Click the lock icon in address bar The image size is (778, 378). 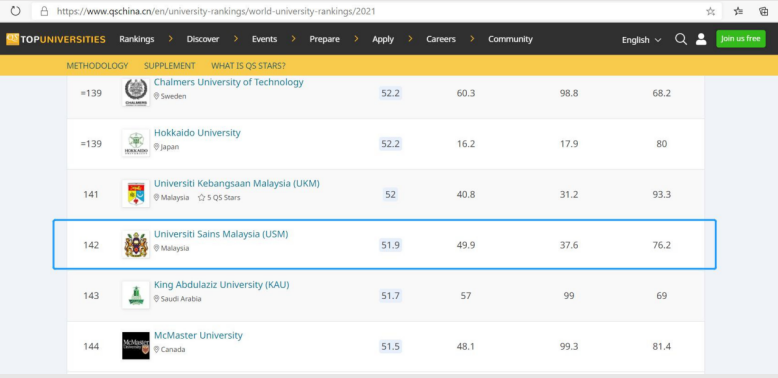[45, 11]
